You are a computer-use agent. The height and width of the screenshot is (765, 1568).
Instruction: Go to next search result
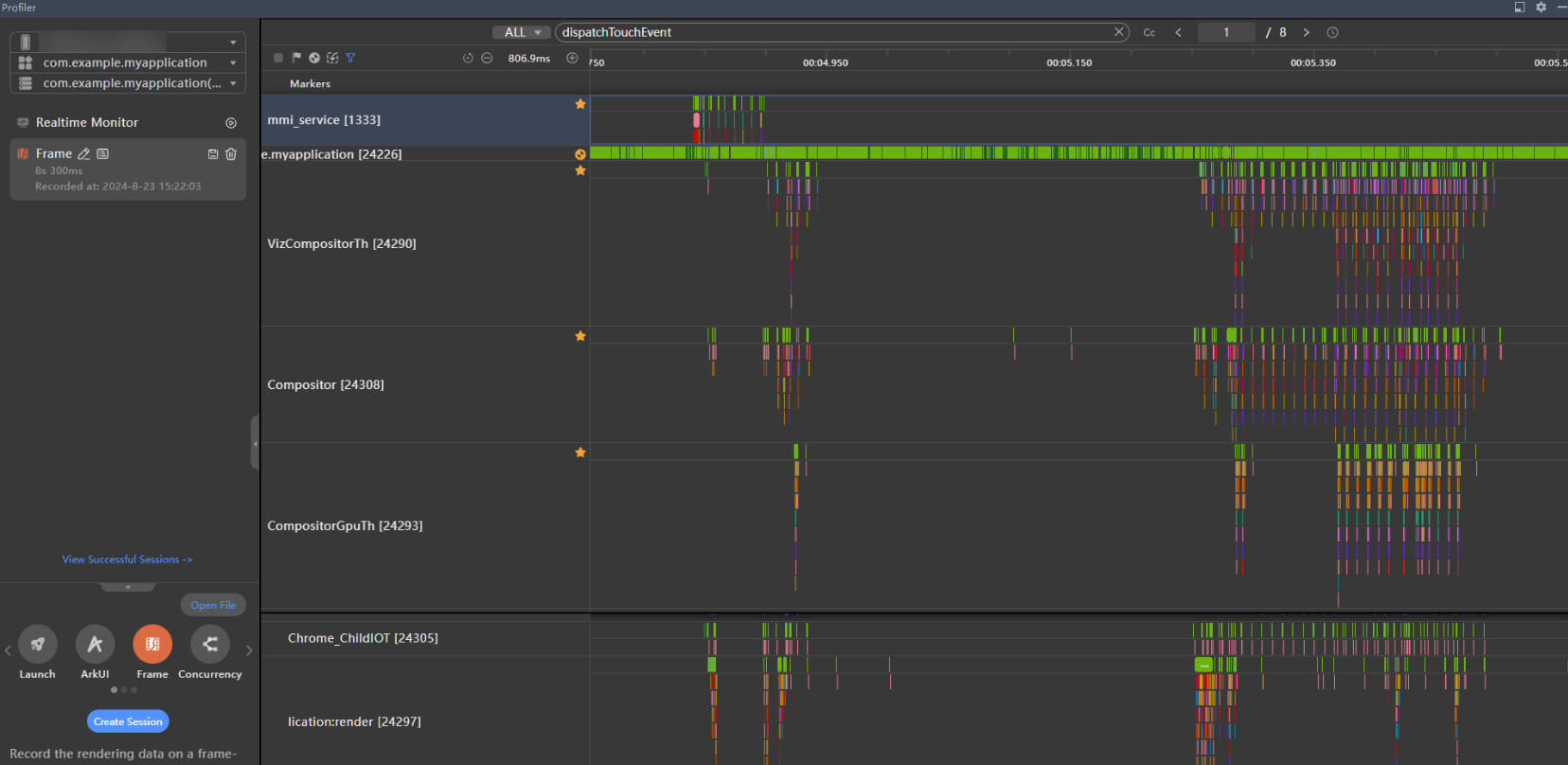pyautogui.click(x=1307, y=32)
